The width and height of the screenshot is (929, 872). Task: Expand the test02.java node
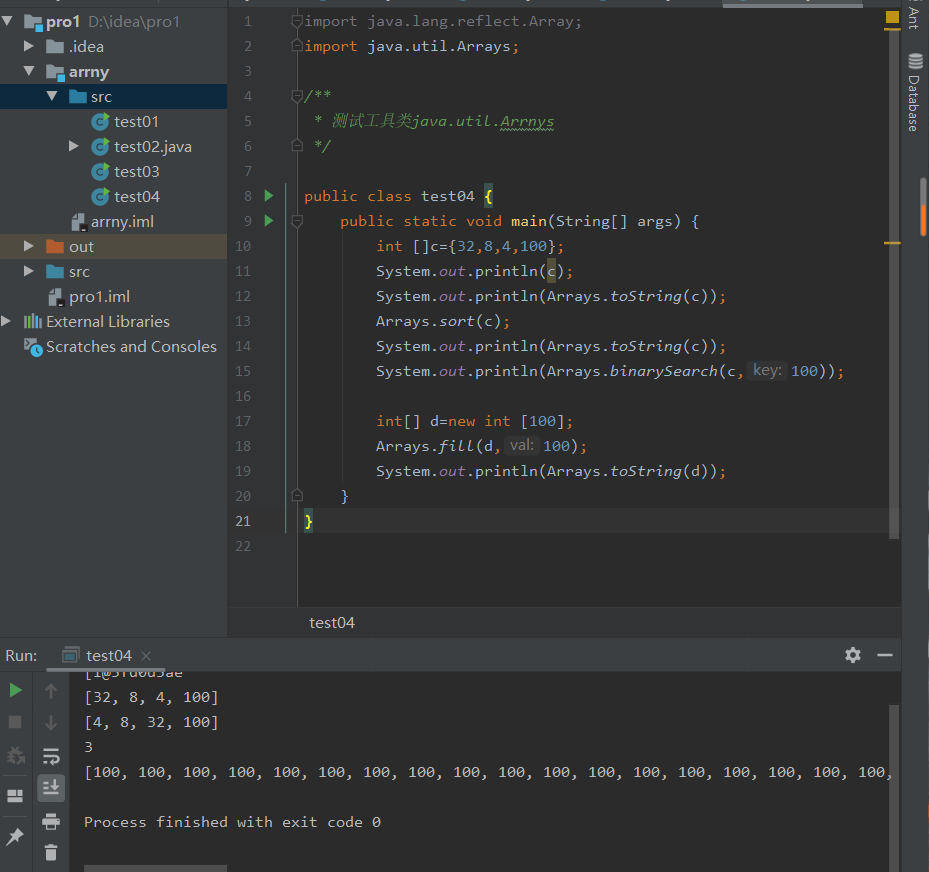tap(74, 147)
